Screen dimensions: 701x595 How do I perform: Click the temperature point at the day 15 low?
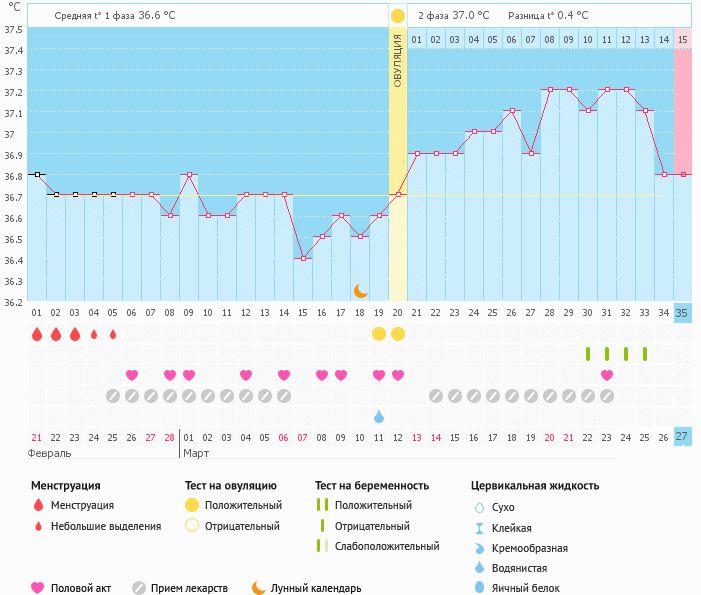tap(303, 259)
